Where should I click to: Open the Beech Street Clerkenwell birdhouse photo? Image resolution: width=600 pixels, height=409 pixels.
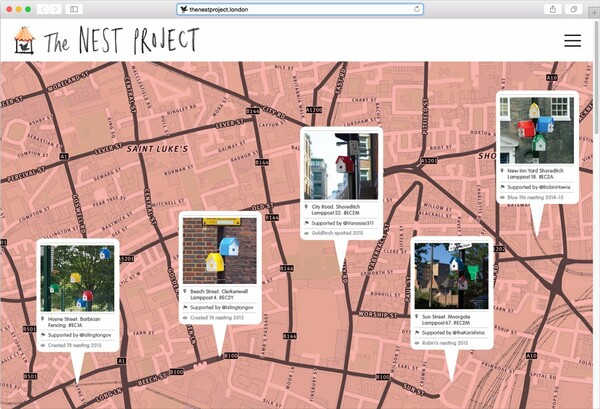tap(220, 251)
